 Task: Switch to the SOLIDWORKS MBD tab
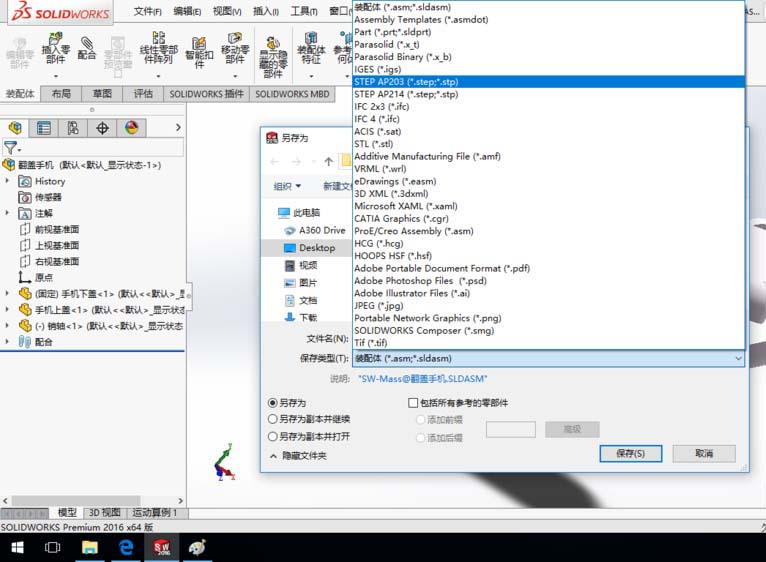[x=292, y=94]
